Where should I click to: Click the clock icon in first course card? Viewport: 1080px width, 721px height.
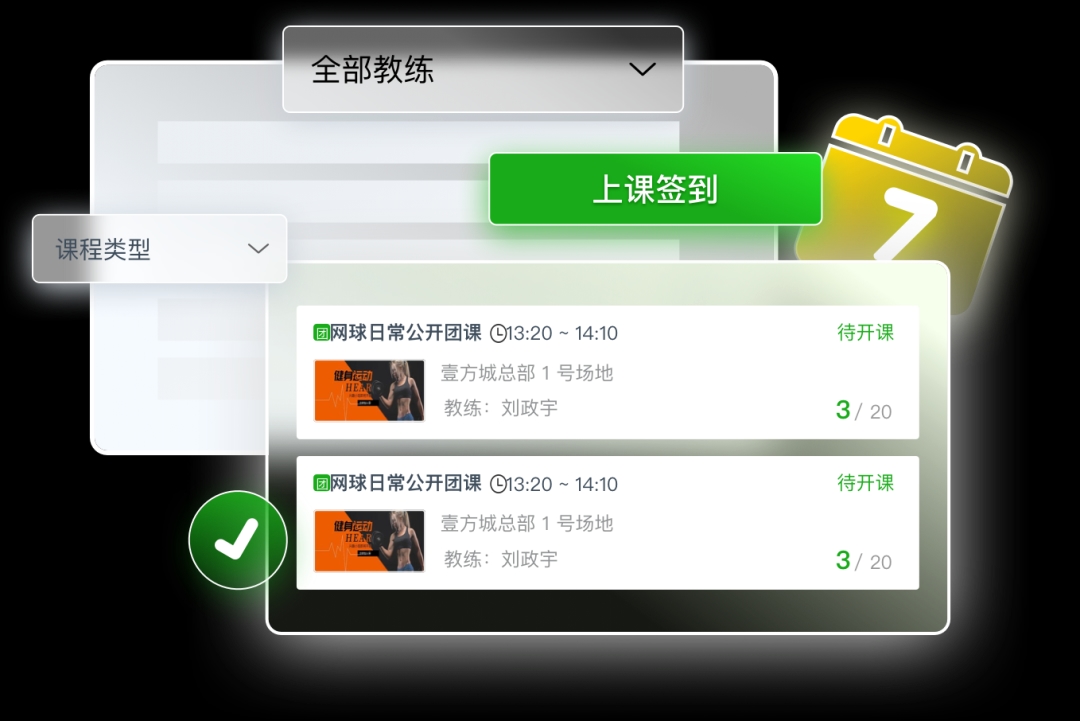tap(498, 334)
